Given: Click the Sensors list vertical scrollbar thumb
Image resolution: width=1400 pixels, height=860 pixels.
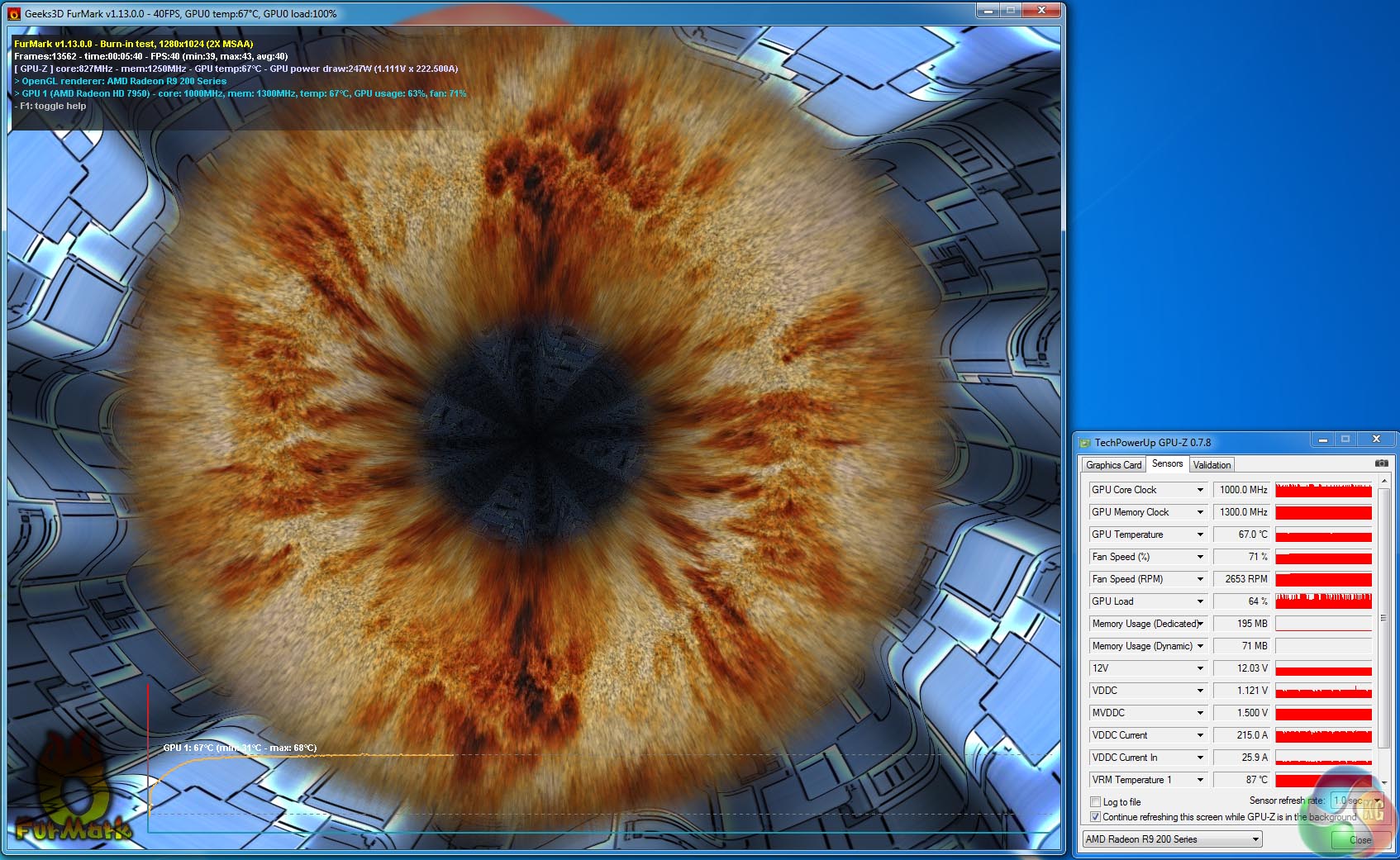Looking at the screenshot, I should (1383, 618).
